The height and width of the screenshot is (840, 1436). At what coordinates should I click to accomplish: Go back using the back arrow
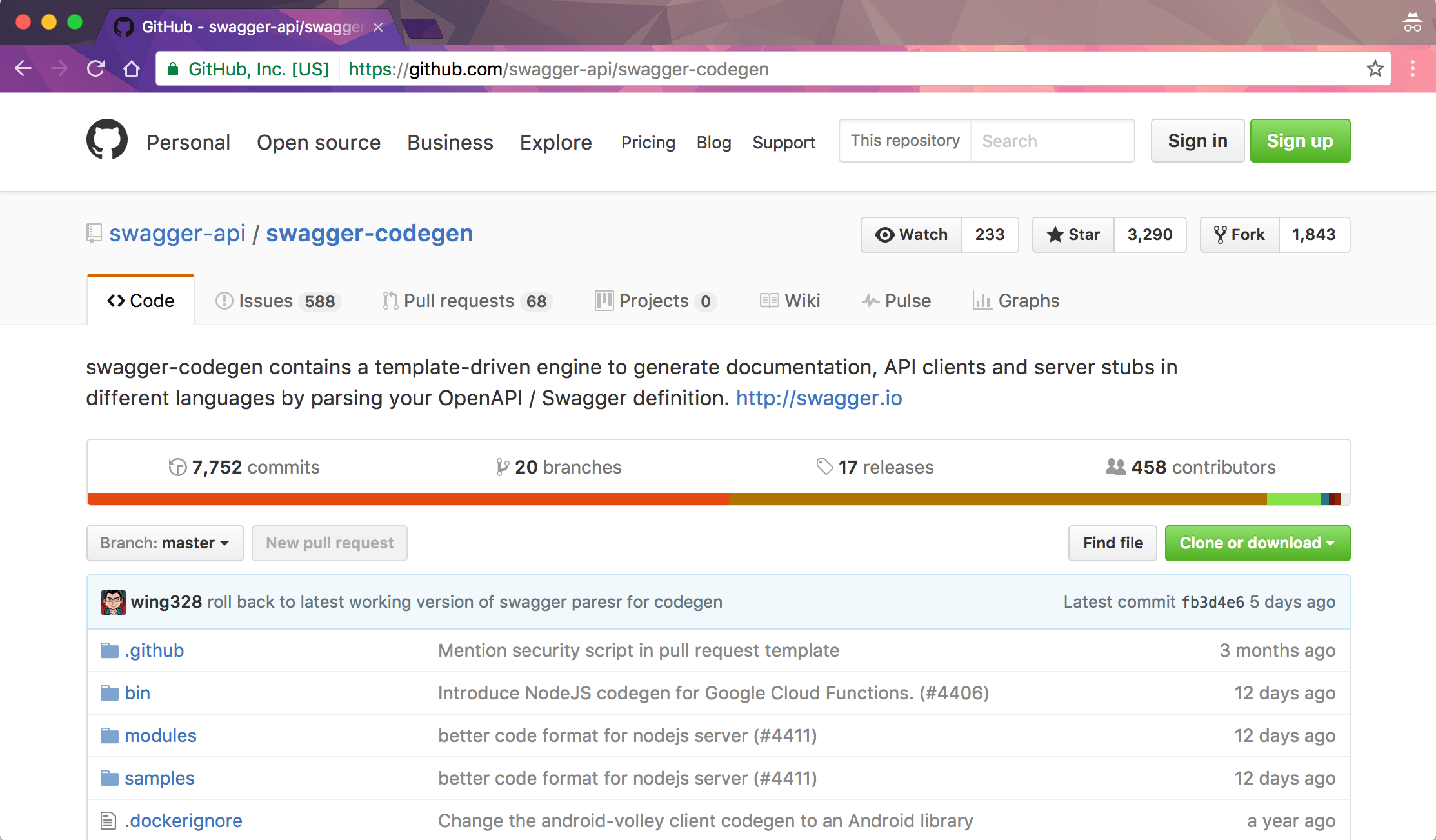tap(23, 68)
